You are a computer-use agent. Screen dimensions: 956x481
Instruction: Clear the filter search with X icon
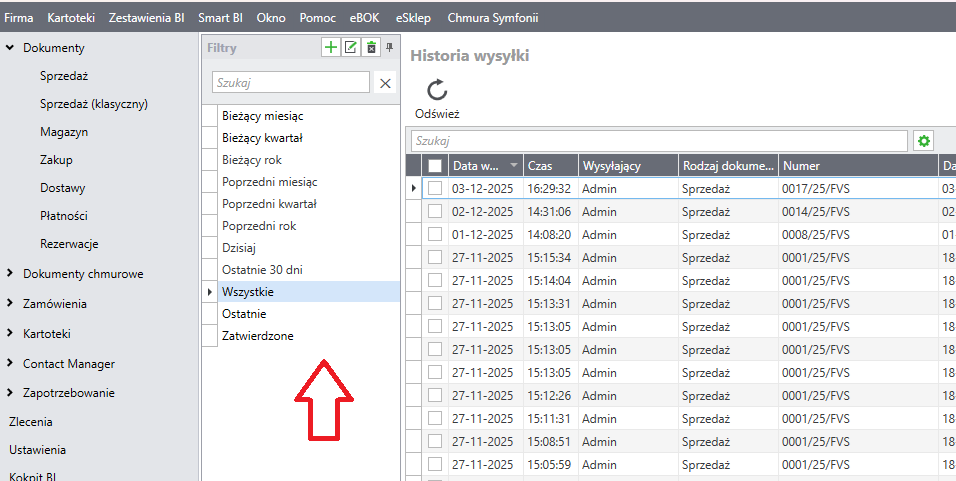pos(385,83)
